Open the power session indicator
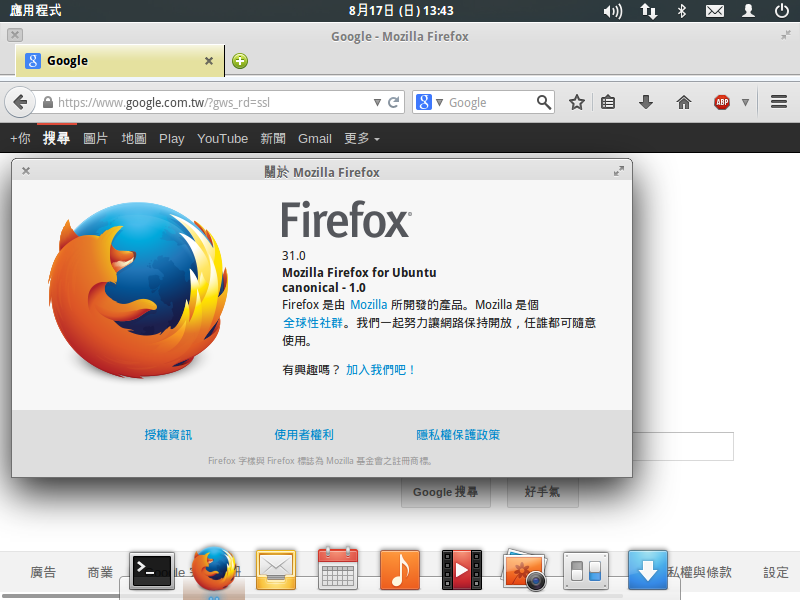This screenshot has width=800, height=600. coord(782,11)
